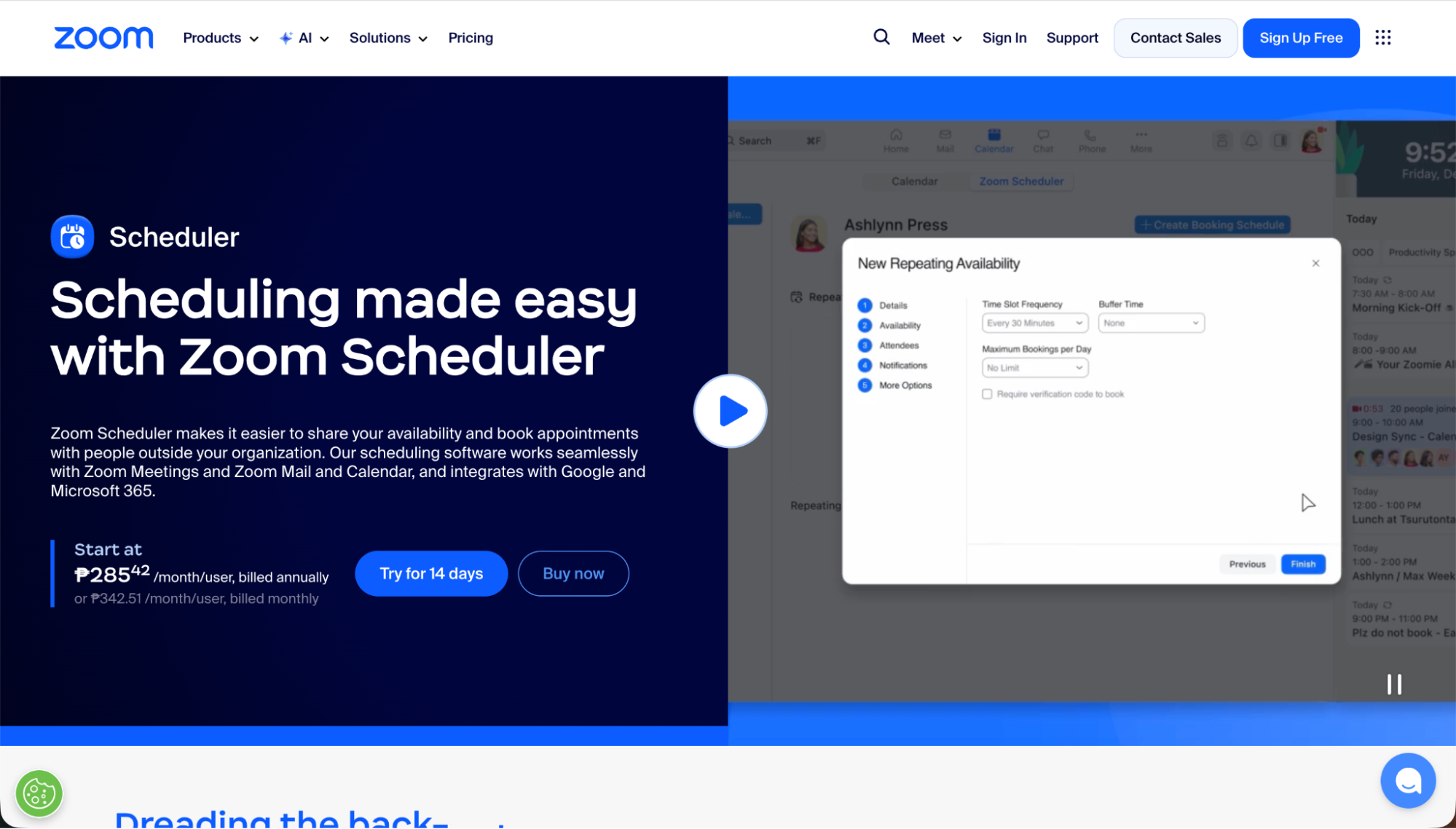Play the demo video
The height and width of the screenshot is (829, 1456).
tap(729, 410)
